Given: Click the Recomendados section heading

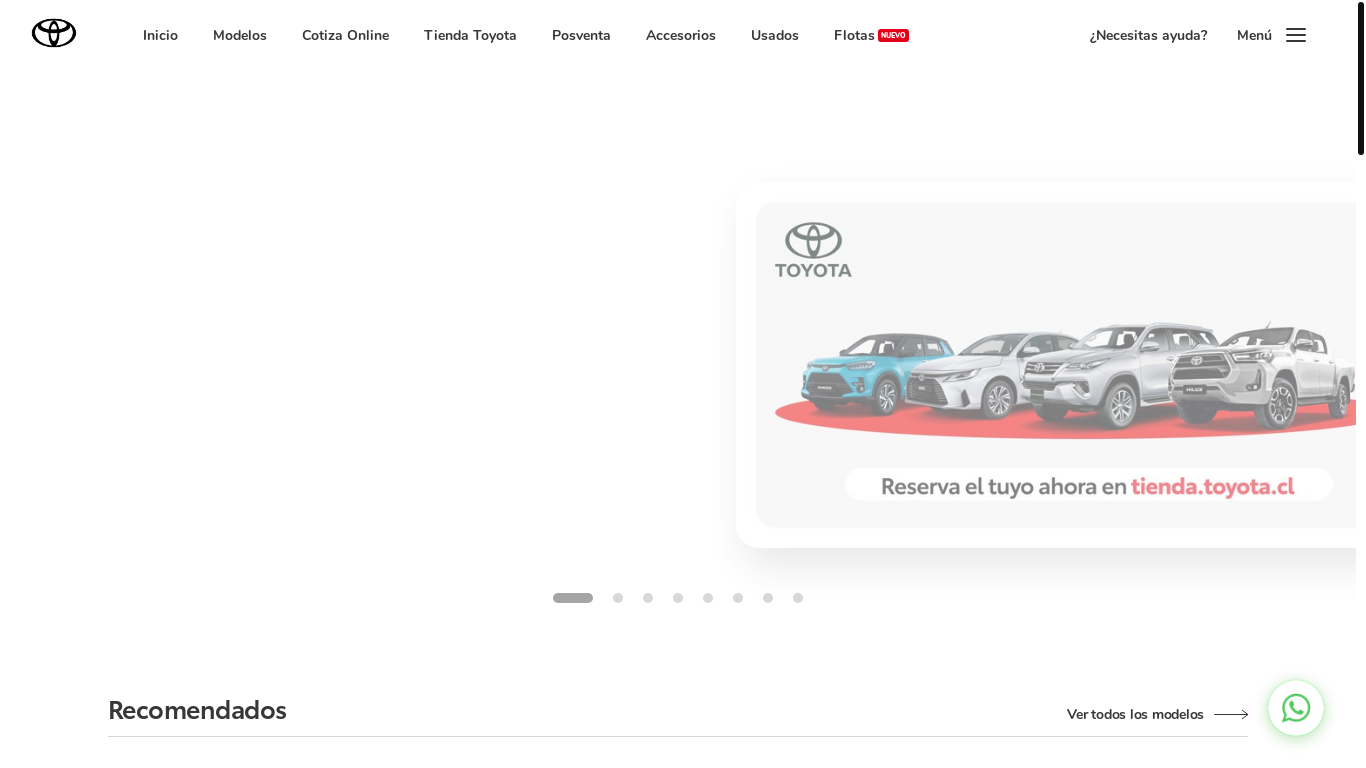Looking at the screenshot, I should [197, 710].
